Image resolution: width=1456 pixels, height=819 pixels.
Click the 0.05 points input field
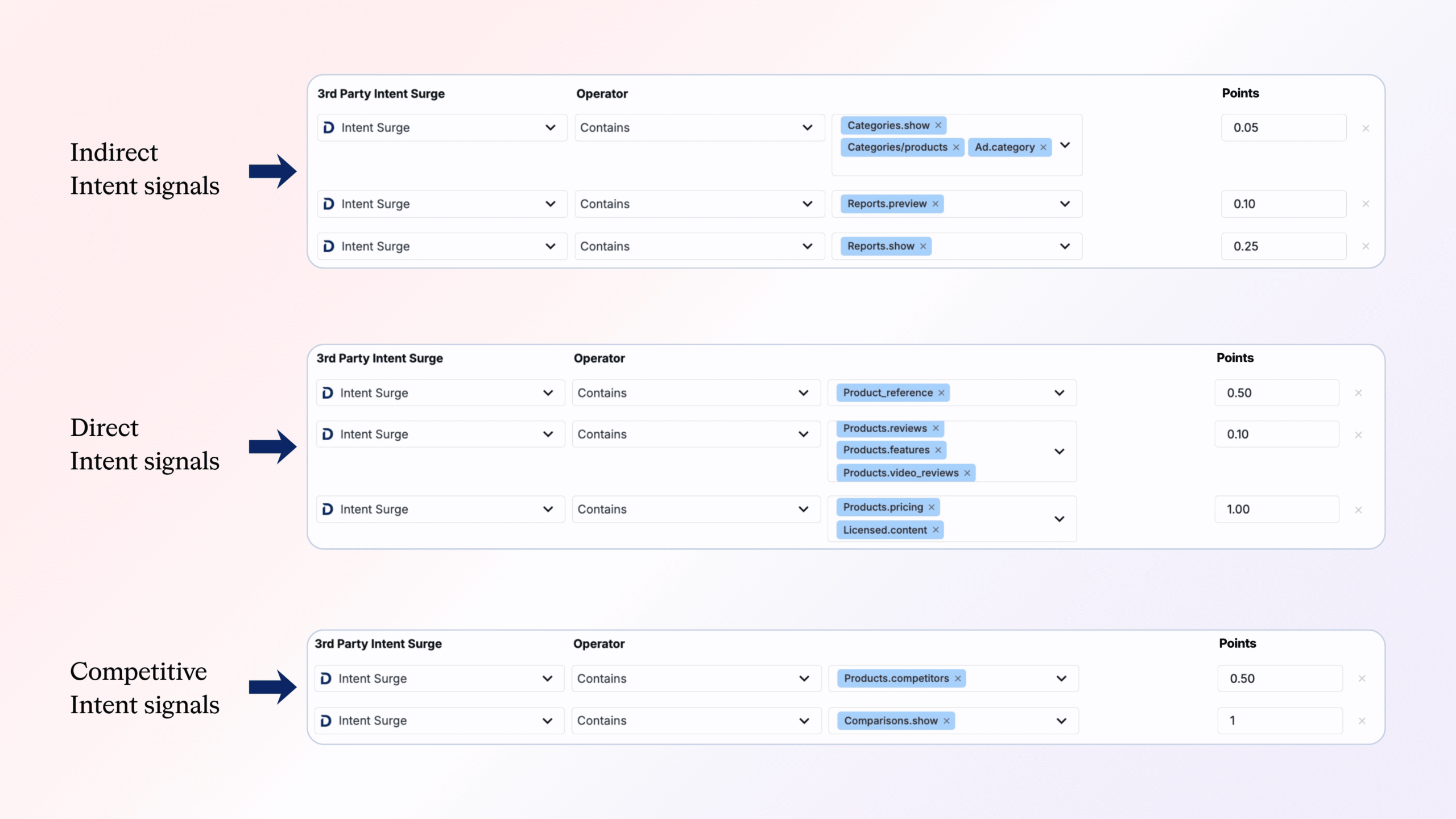pyautogui.click(x=1283, y=127)
